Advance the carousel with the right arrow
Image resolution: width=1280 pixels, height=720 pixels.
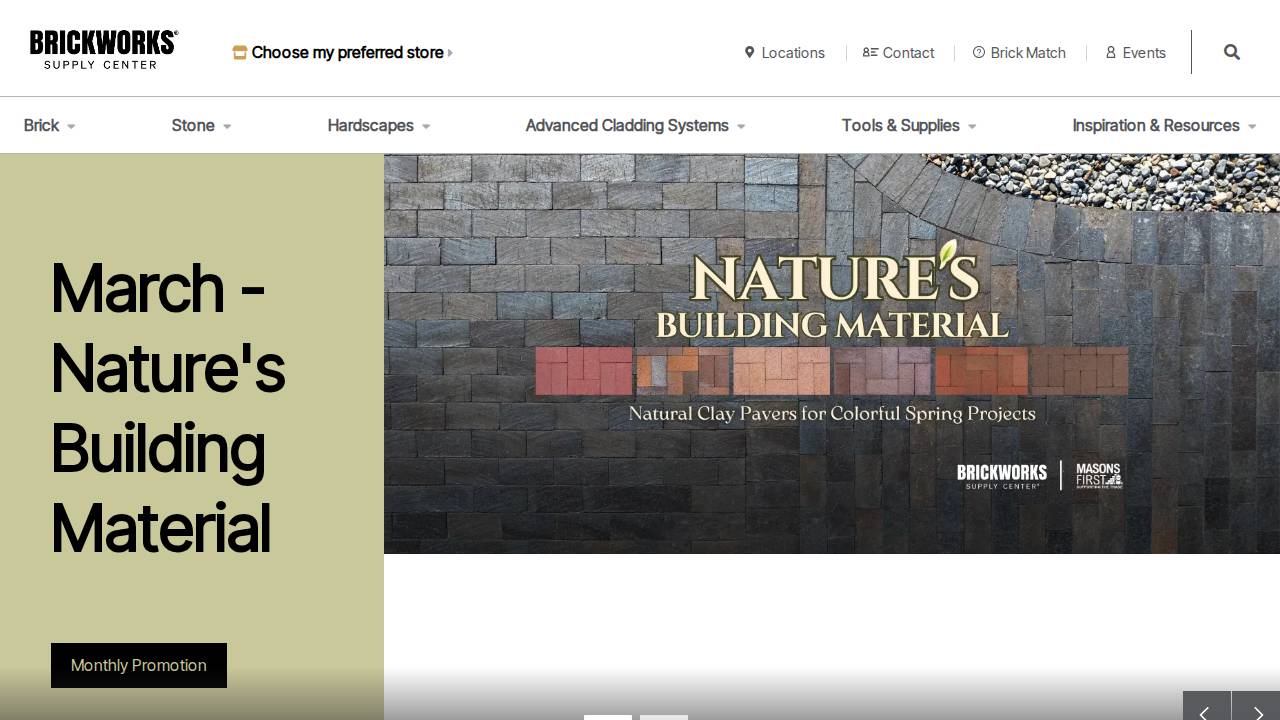tap(1257, 713)
